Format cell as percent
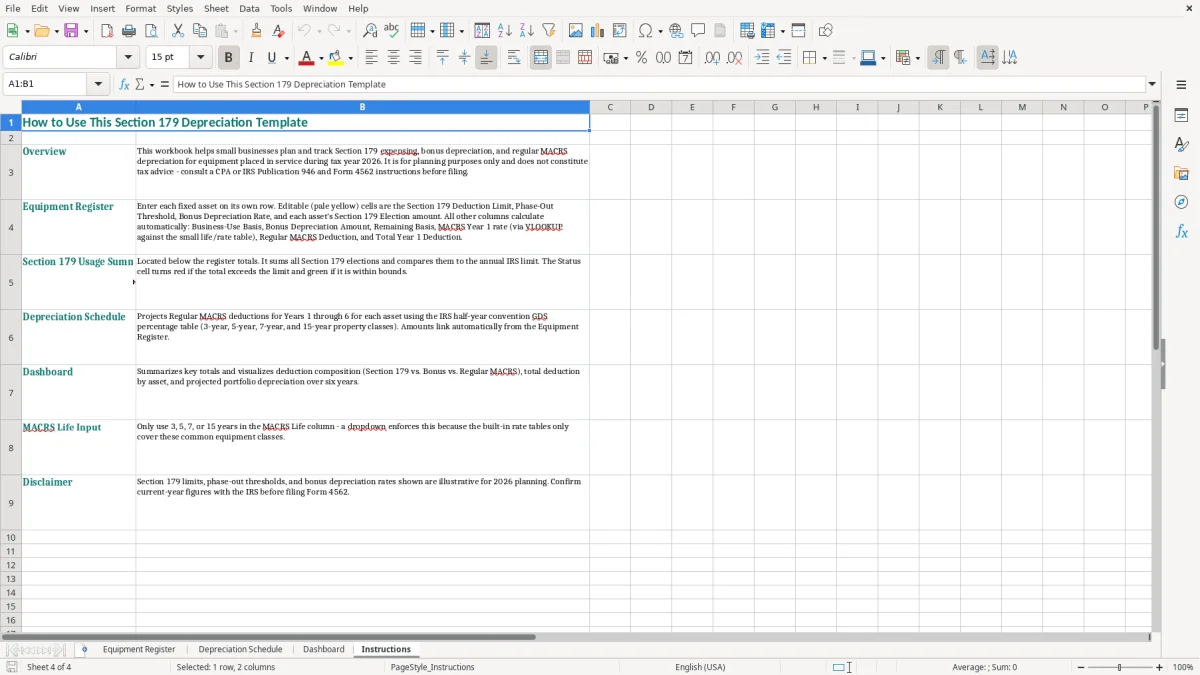This screenshot has width=1200, height=675. click(x=641, y=58)
